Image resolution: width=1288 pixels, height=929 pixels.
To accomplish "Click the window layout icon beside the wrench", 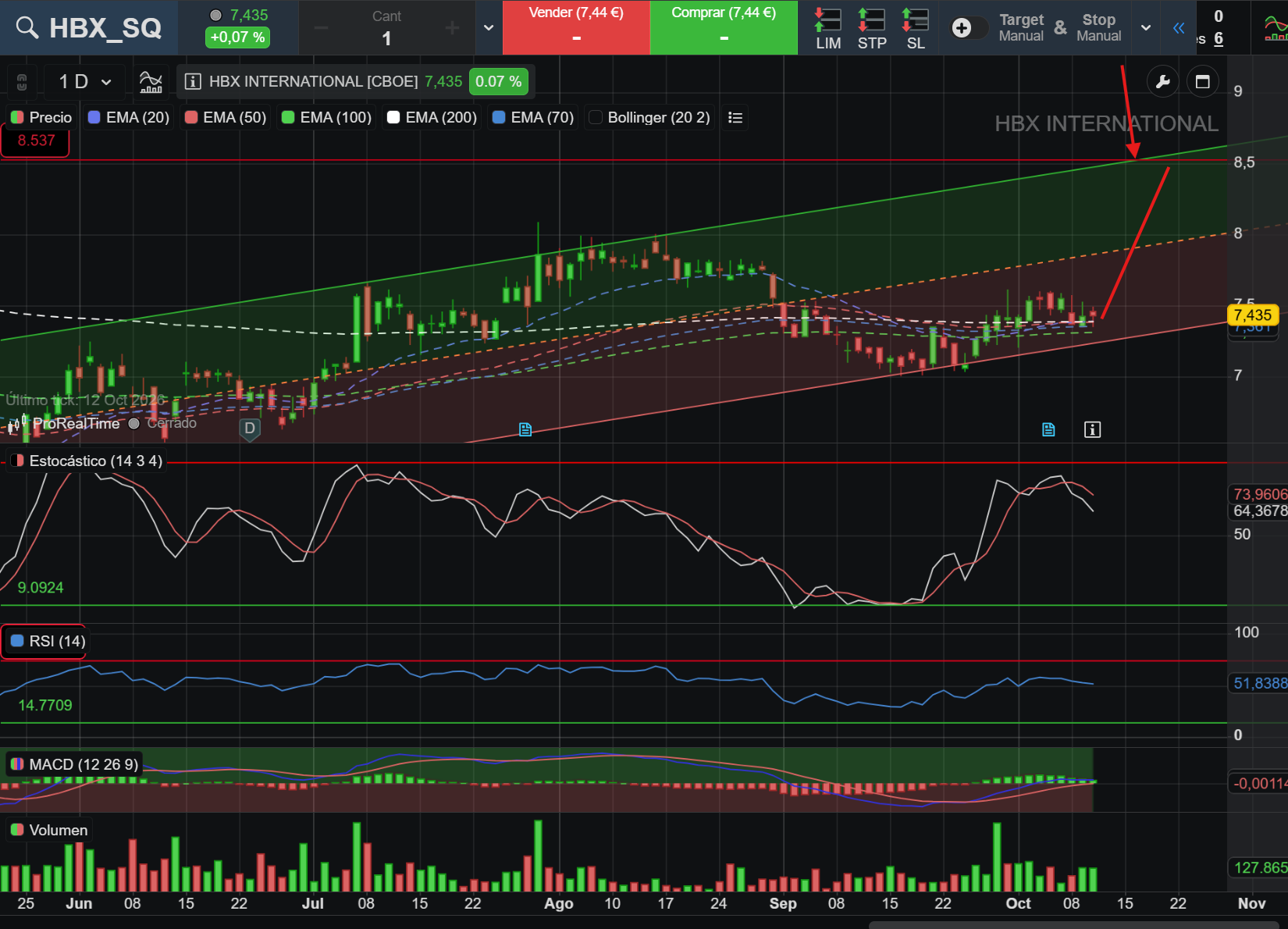I will coord(1203,81).
